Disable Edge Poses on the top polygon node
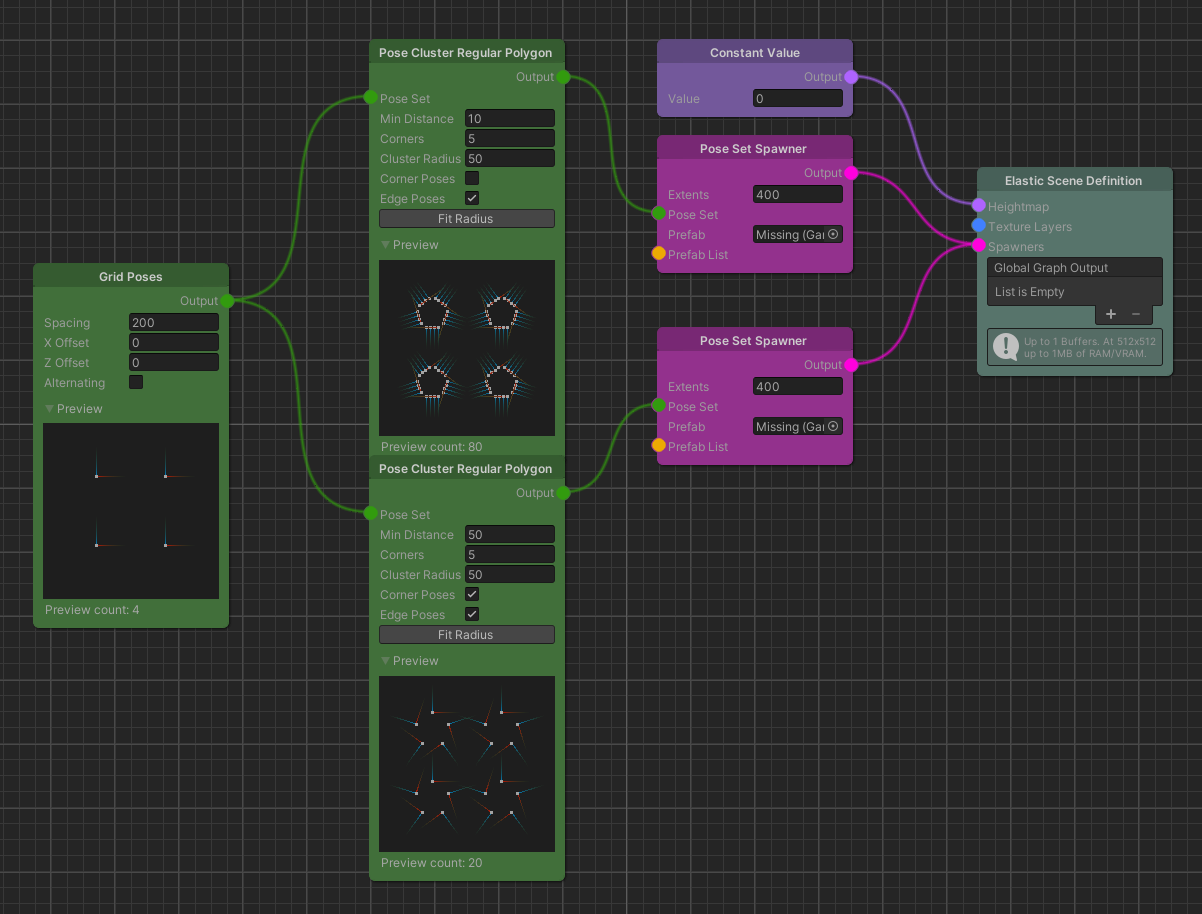Screen dimensions: 1202x914 pyautogui.click(x=471, y=198)
